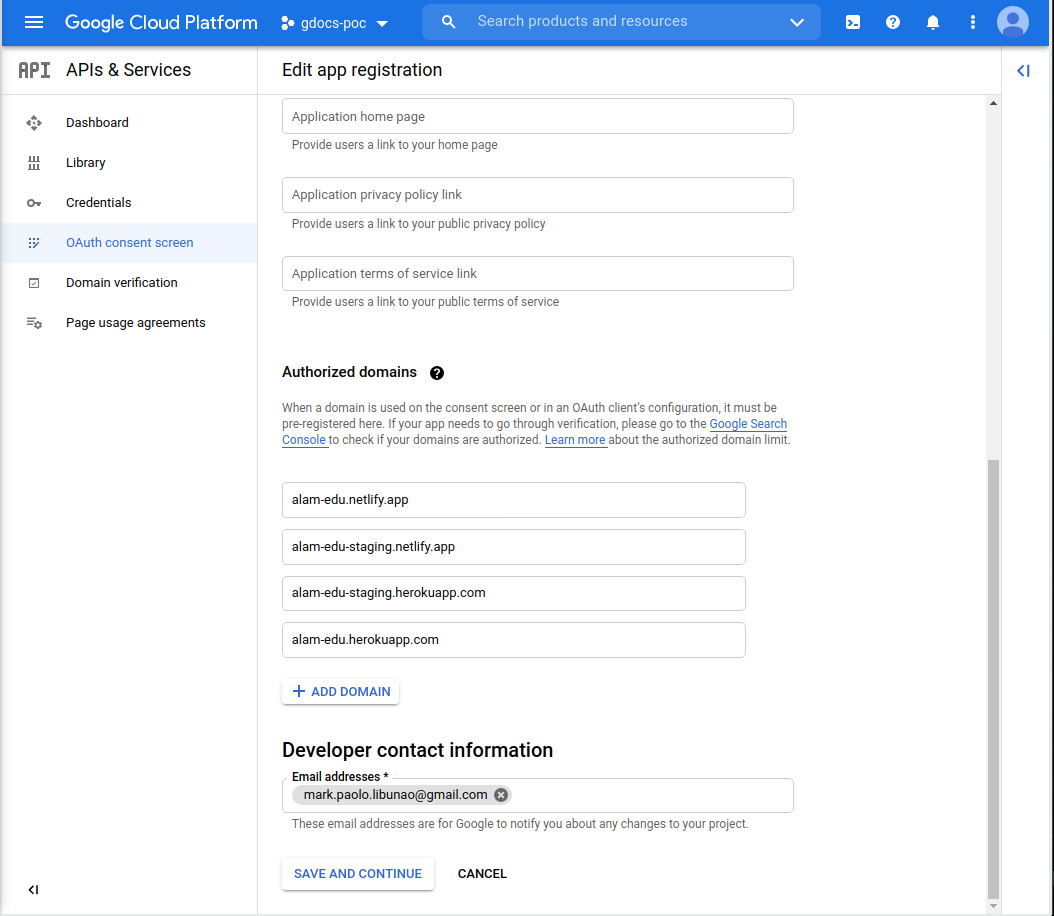
Task: Open the help question mark icon
Action: pos(893,22)
